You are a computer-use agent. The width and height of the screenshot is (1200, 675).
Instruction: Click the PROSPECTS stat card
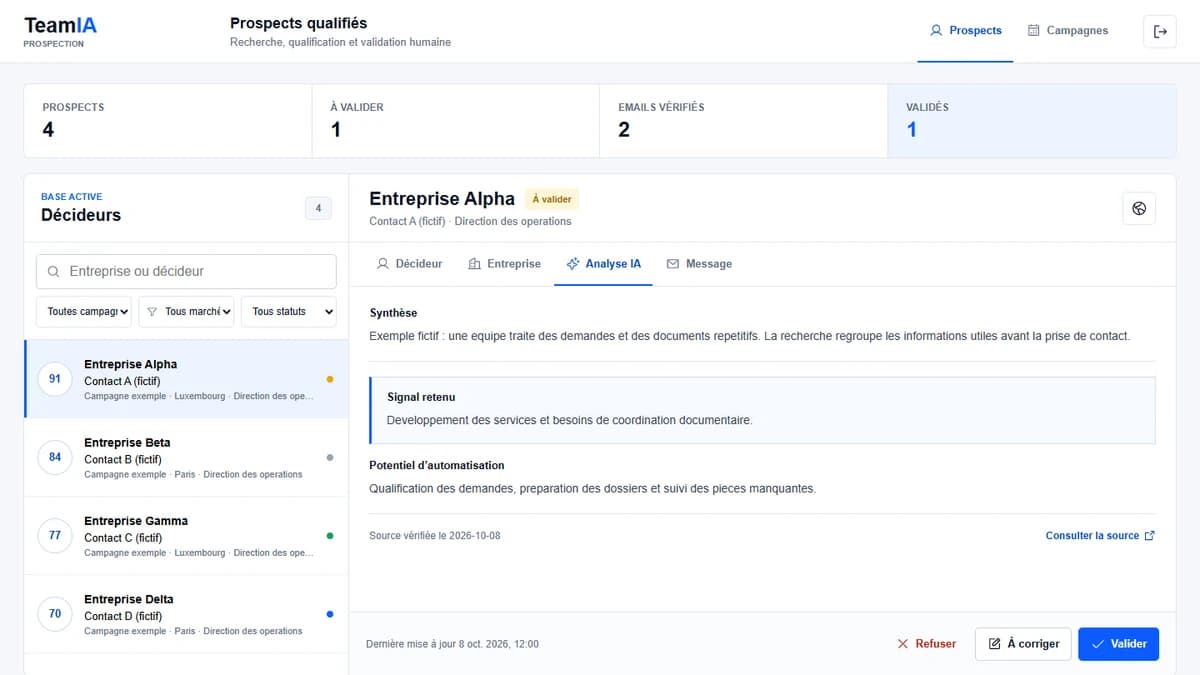click(x=168, y=121)
